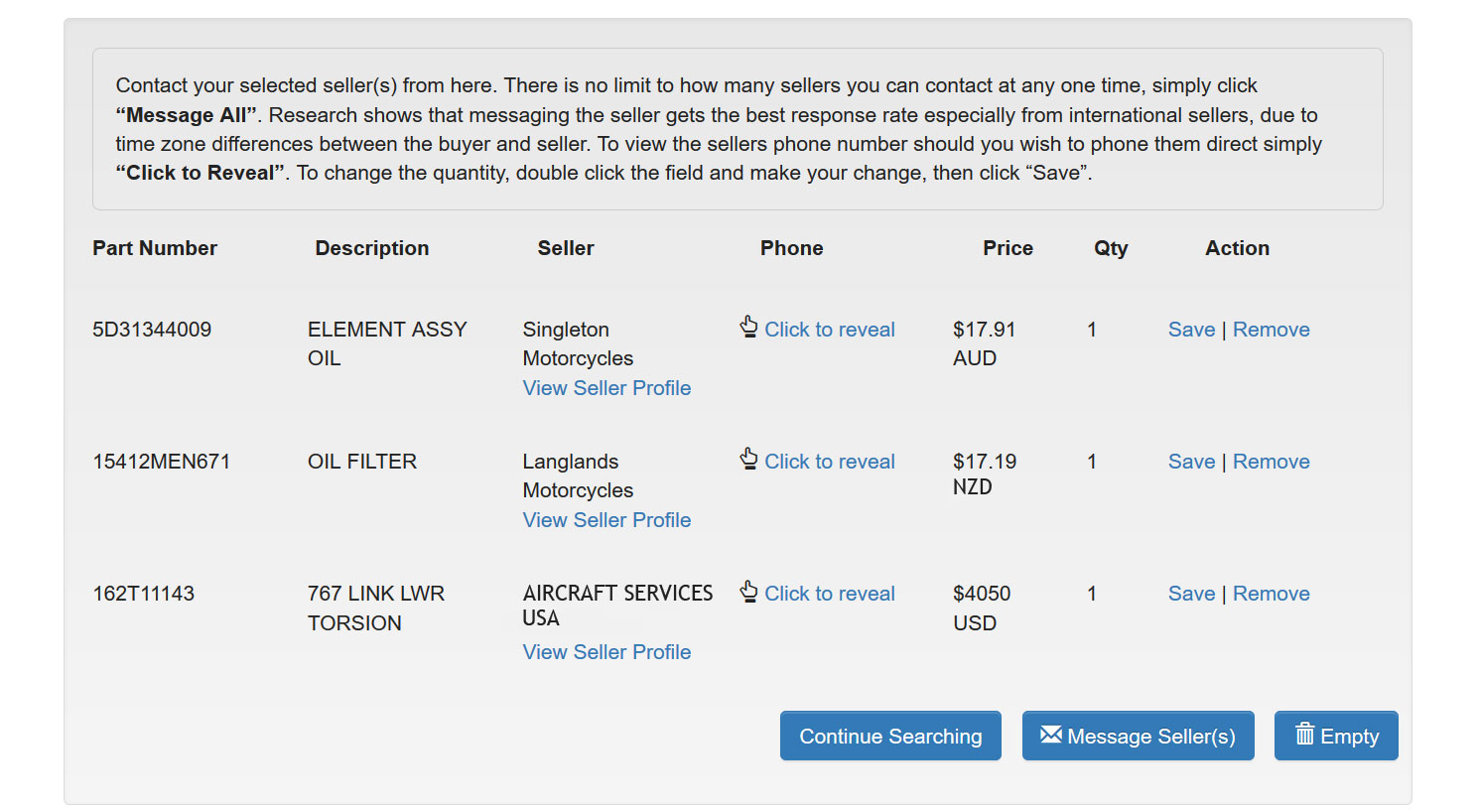View Seller Profile for Singleton Motorcycles
This screenshot has width=1478, height=812.
pos(606,388)
